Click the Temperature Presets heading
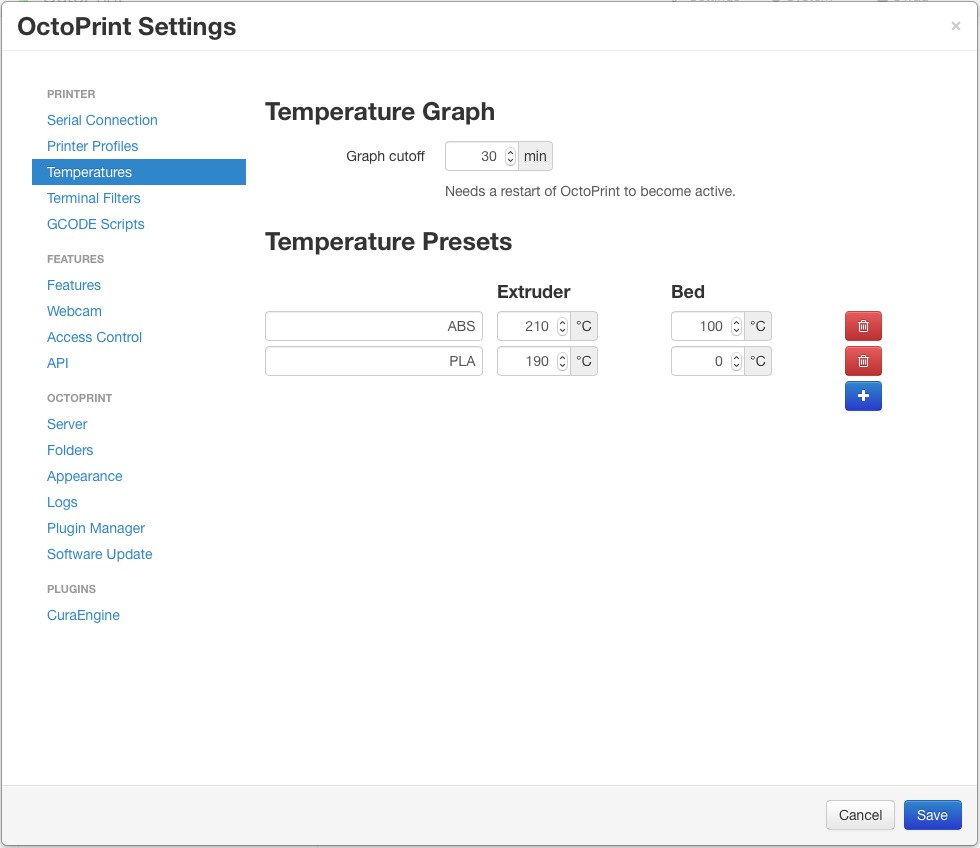The width and height of the screenshot is (980, 848). pos(388,242)
